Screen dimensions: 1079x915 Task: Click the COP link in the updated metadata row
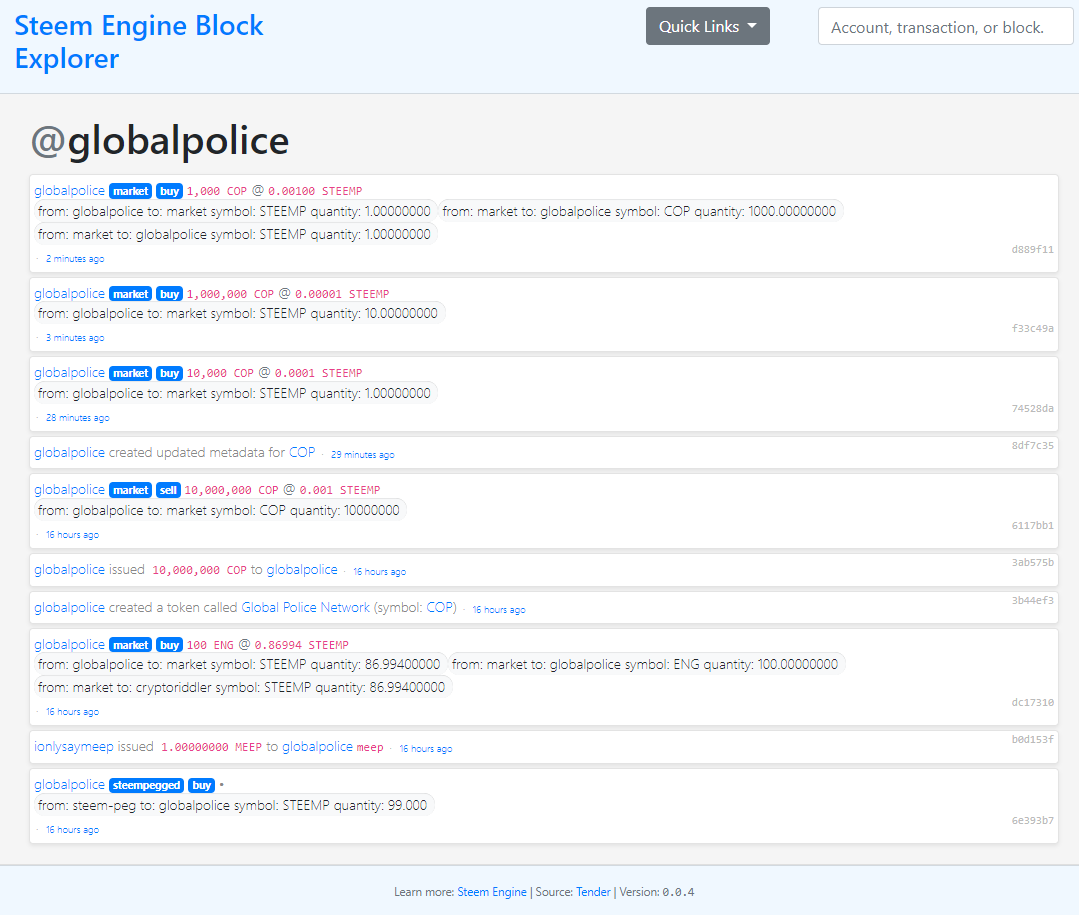(302, 453)
